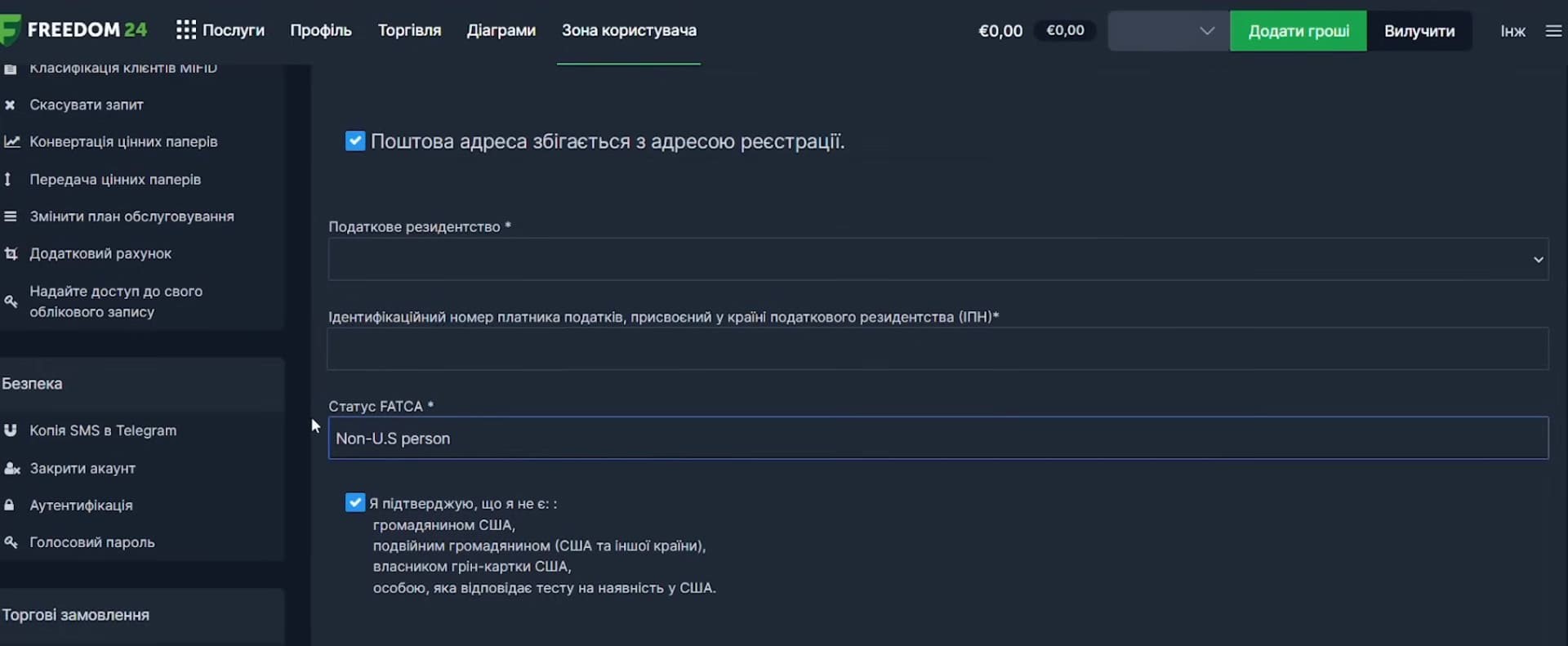This screenshot has height=646, width=1568.
Task: Click the Вилучити button
Action: 1419,31
